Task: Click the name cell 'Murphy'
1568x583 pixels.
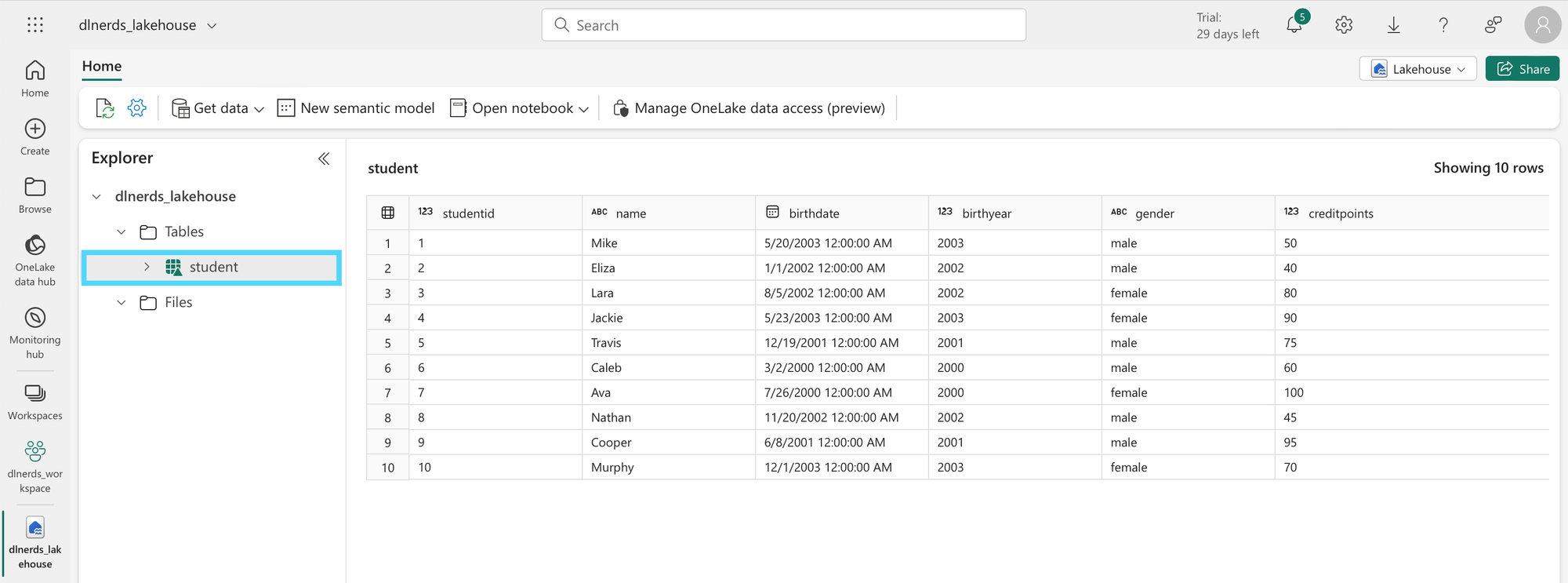Action: click(669, 468)
